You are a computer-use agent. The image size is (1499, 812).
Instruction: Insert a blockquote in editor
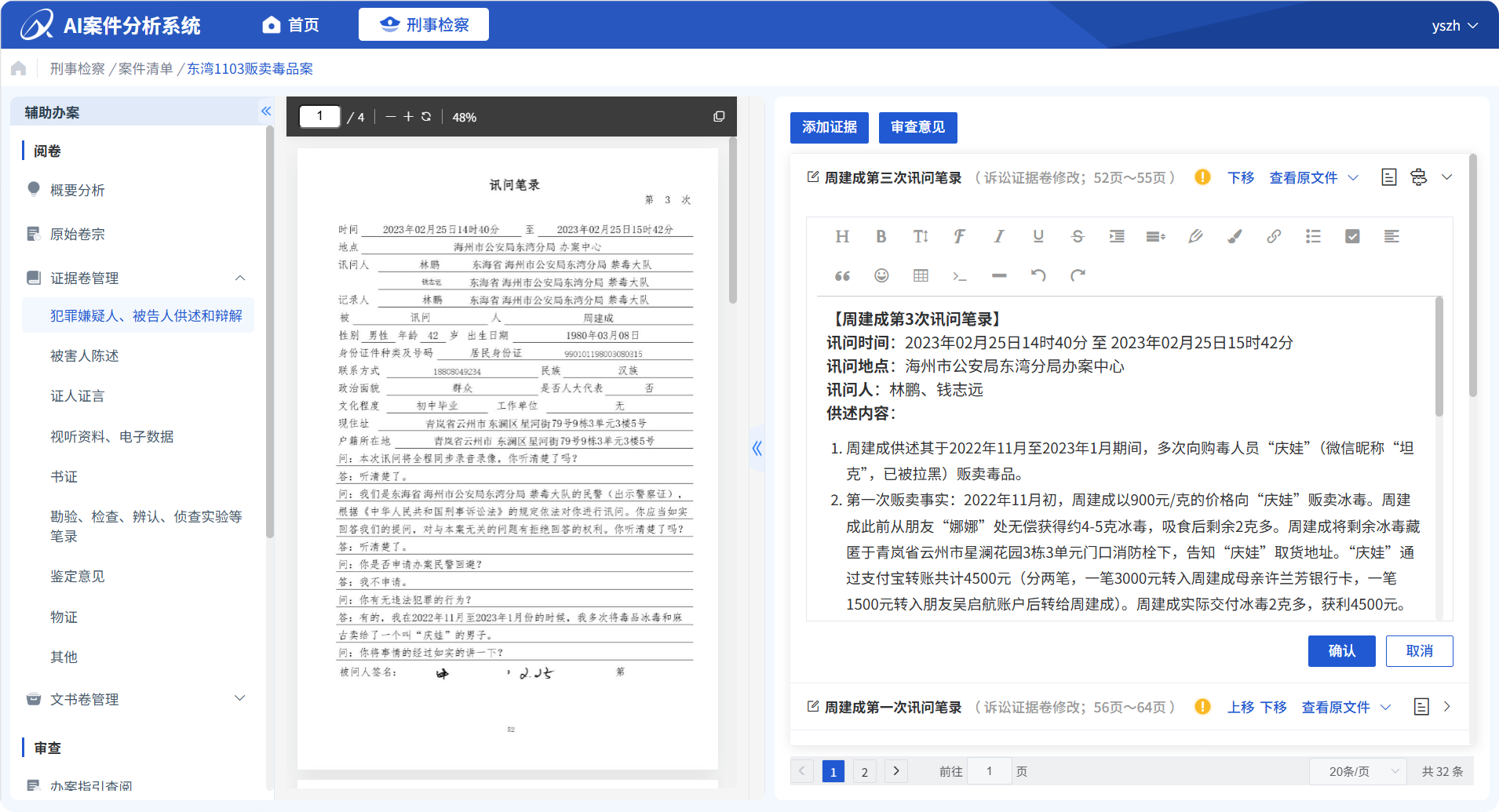click(x=842, y=275)
